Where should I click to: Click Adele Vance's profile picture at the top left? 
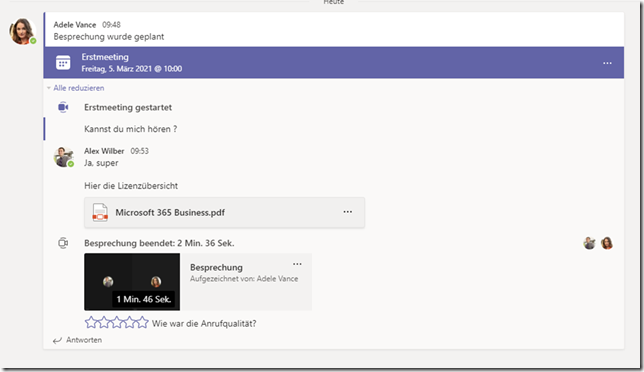pyautogui.click(x=23, y=31)
